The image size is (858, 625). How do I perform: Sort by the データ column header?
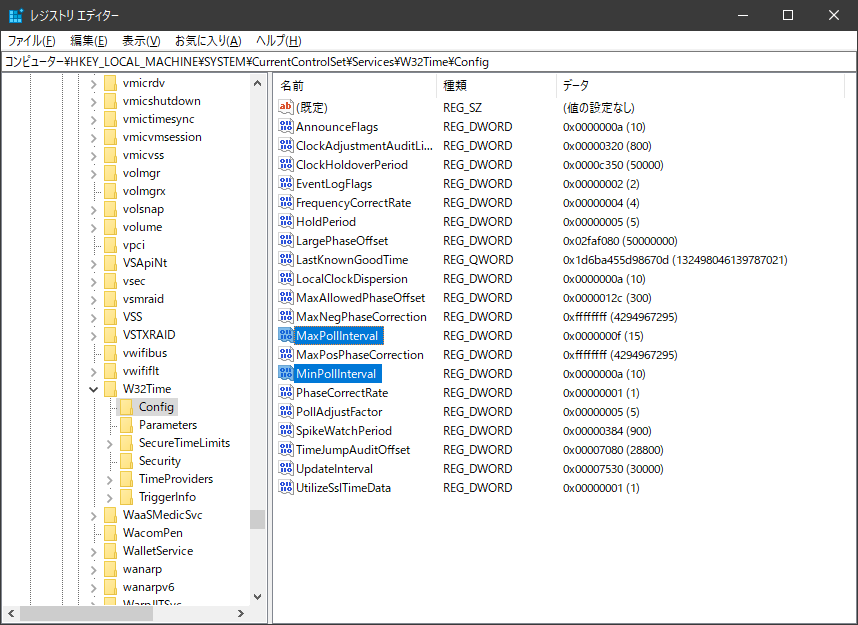click(x=700, y=85)
